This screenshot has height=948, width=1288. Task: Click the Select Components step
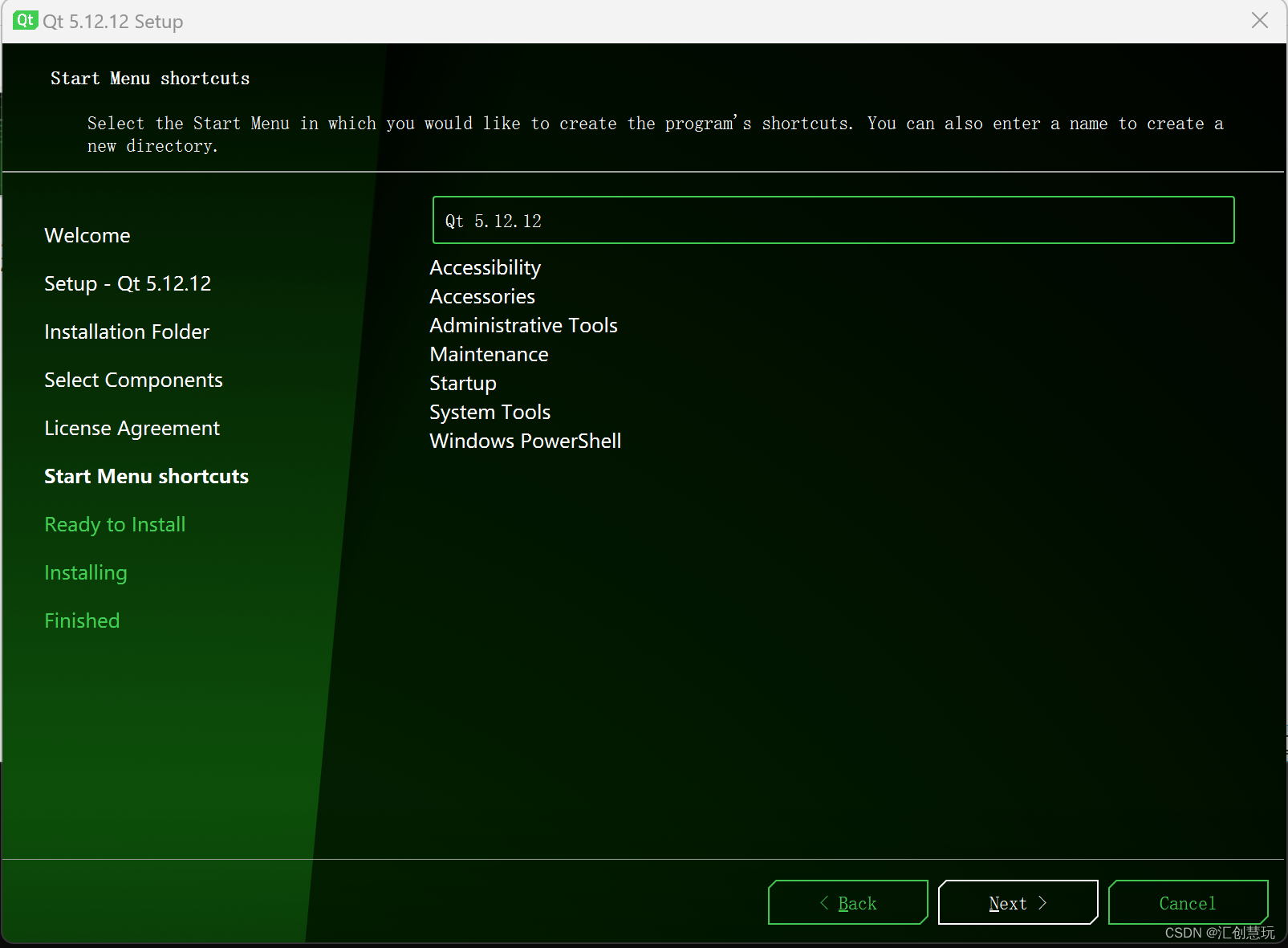tap(133, 380)
